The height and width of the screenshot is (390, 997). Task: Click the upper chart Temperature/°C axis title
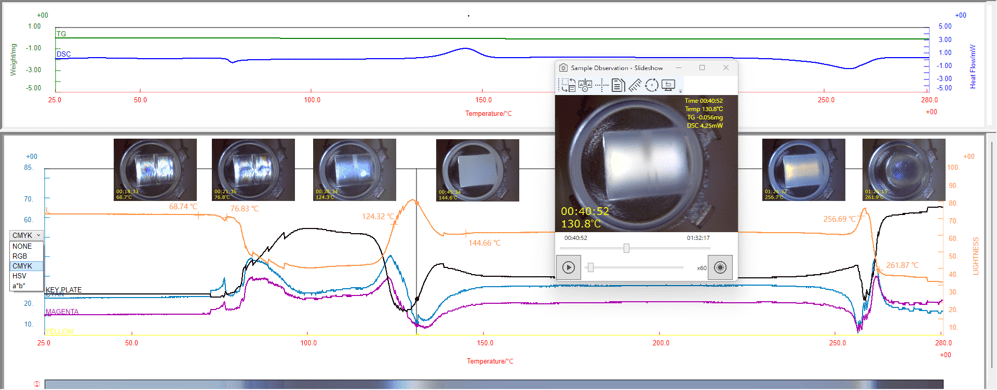point(488,113)
